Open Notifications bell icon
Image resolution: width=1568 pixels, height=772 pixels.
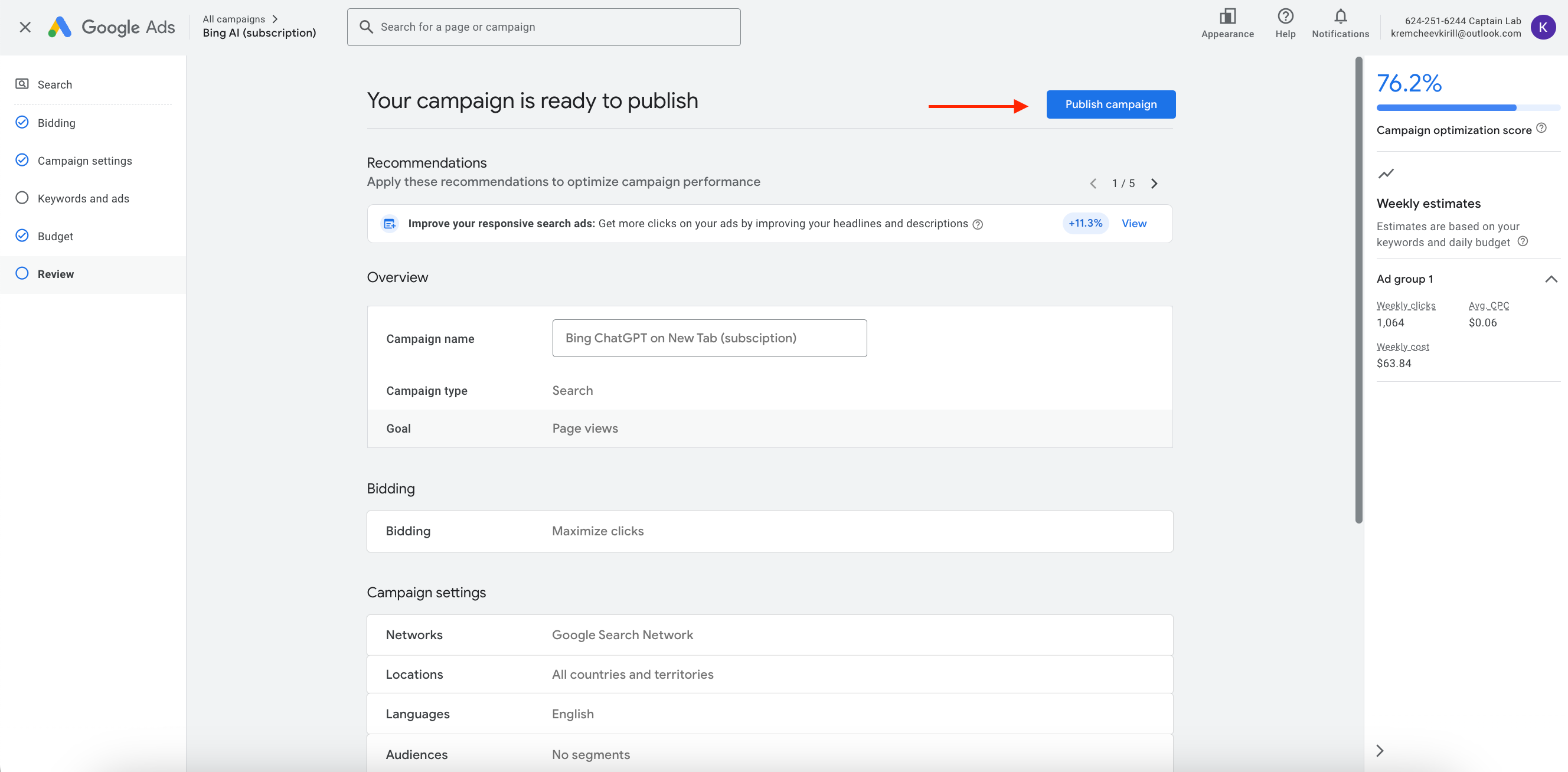pyautogui.click(x=1340, y=17)
